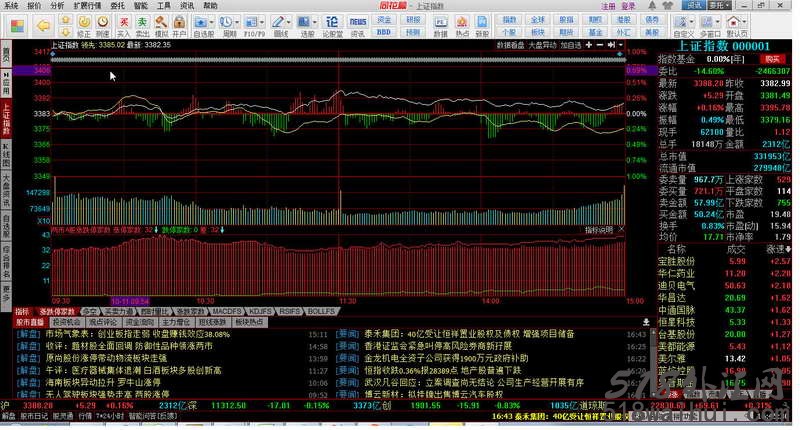Click the yellow up arrow button
This screenshot has width=800, height=430.
(x=65, y=20)
